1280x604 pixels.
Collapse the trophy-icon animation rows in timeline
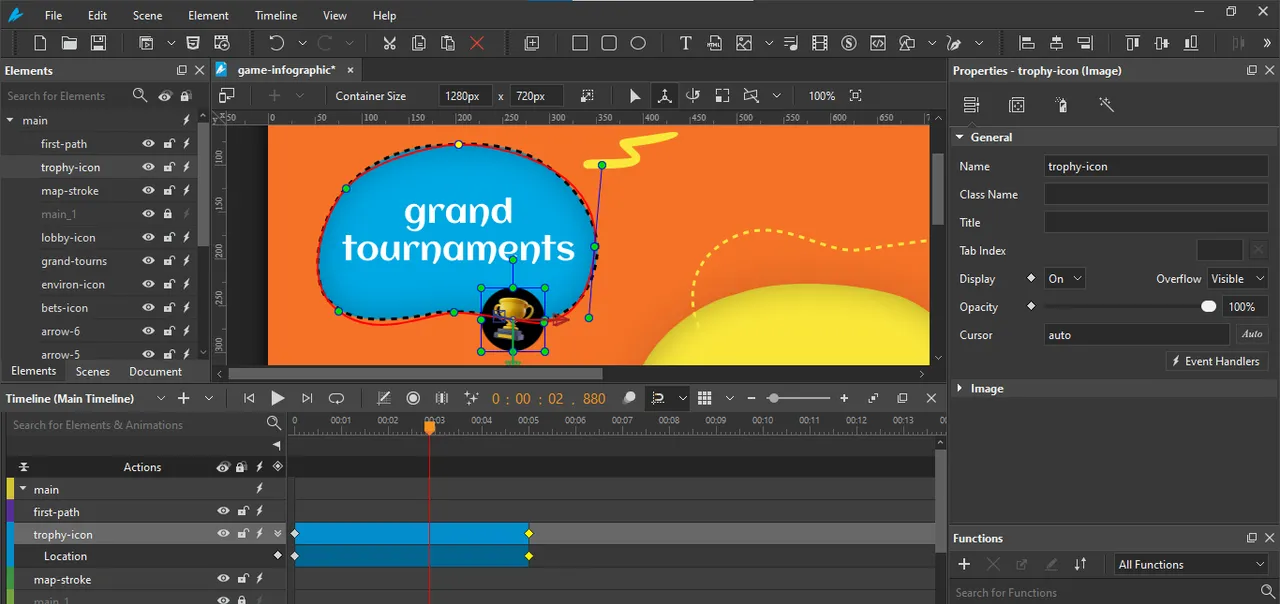click(278, 534)
